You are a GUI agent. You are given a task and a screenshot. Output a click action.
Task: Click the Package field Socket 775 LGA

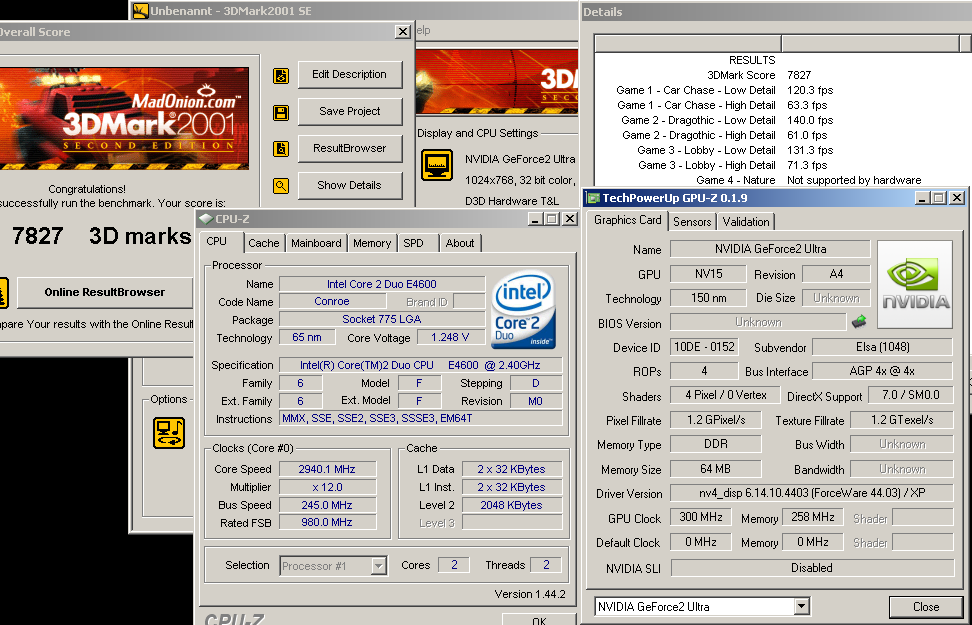382,319
